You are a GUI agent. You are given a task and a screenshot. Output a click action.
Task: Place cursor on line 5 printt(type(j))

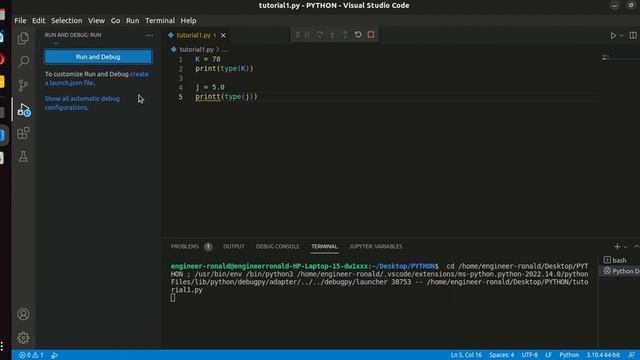coord(227,97)
